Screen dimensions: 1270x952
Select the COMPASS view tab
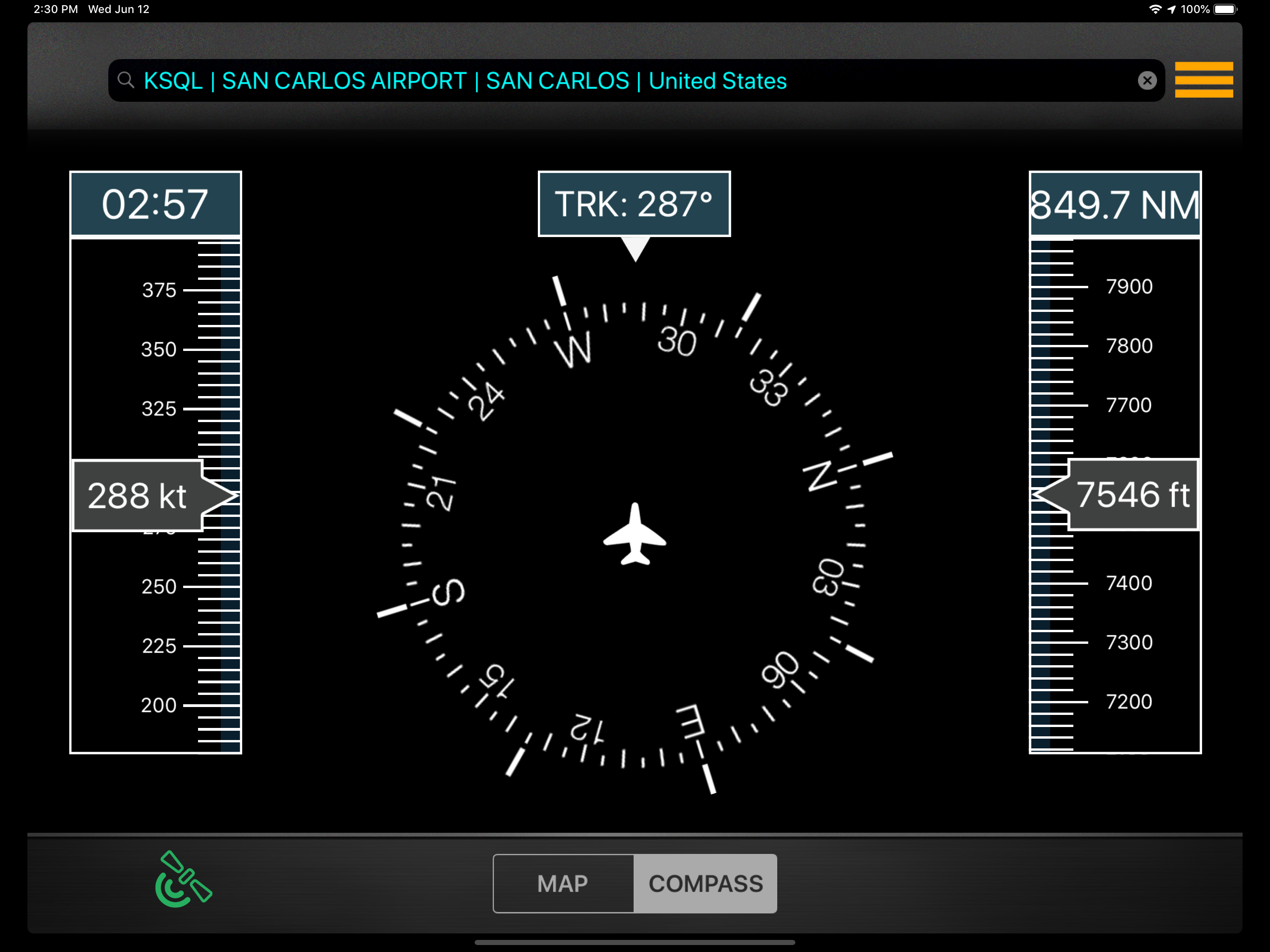pos(705,883)
